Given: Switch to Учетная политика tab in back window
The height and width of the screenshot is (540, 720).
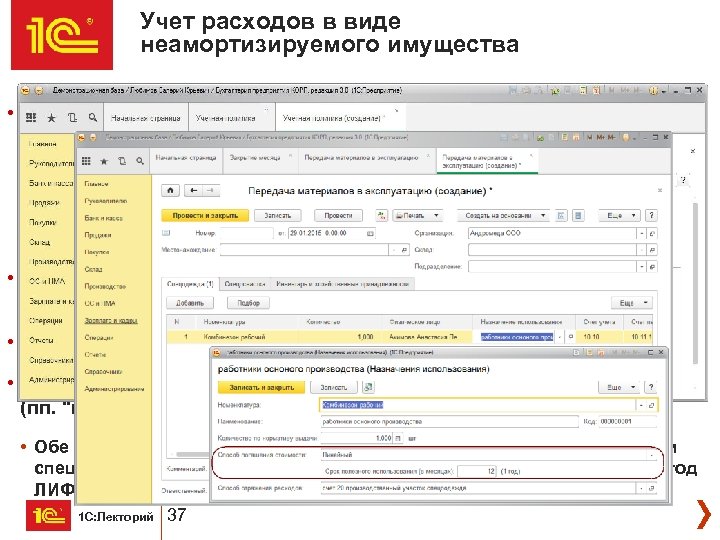Looking at the screenshot, I should (231, 118).
